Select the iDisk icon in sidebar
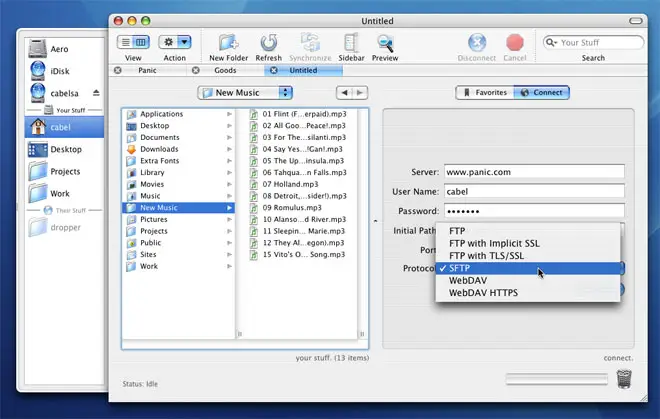Viewport: 660px width, 419px height. 38,69
